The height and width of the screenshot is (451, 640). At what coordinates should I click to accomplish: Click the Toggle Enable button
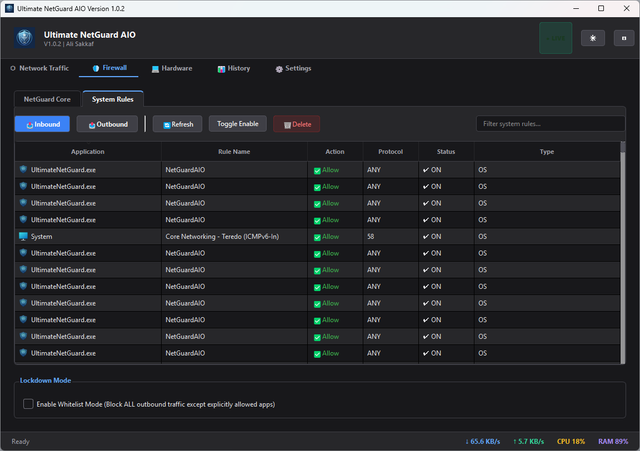[238, 124]
